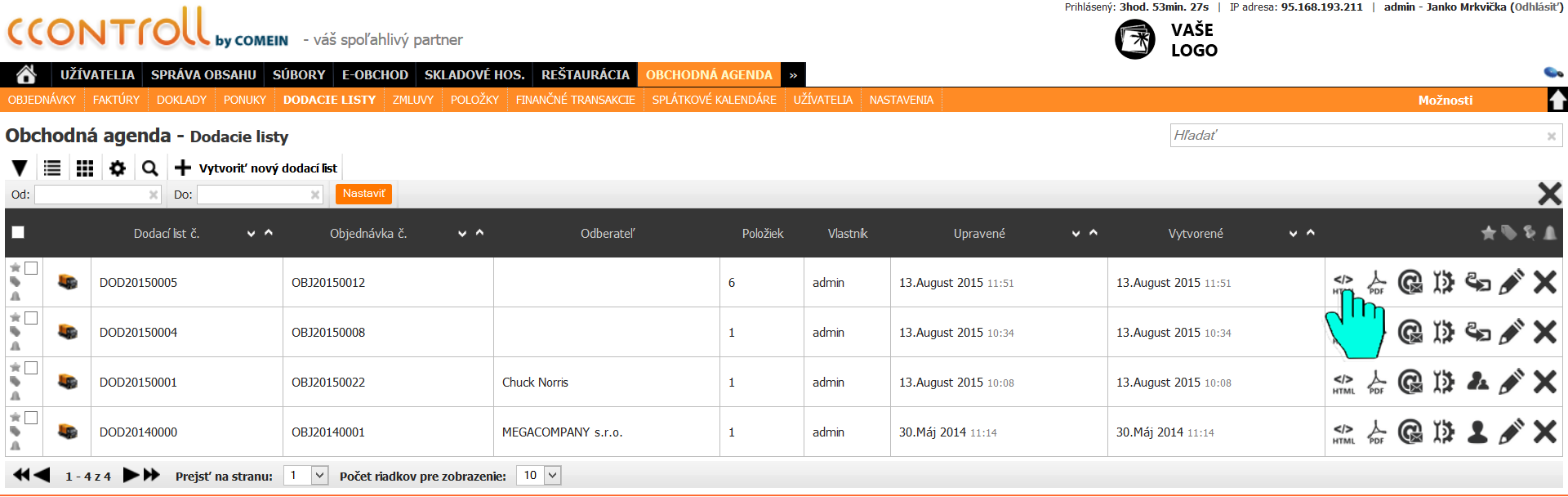The image size is (1568, 497).
Task: Open the FAKTÚRY submenu tab
Action: (x=116, y=100)
